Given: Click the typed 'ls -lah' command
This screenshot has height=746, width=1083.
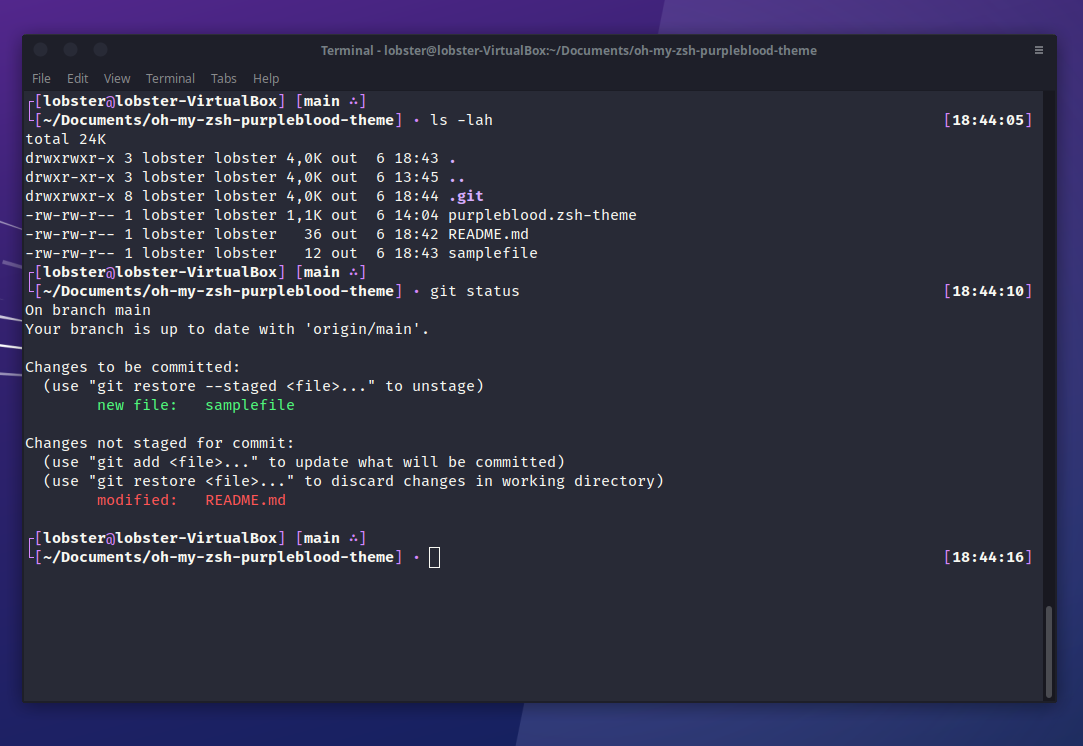Looking at the screenshot, I should pyautogui.click(x=461, y=120).
